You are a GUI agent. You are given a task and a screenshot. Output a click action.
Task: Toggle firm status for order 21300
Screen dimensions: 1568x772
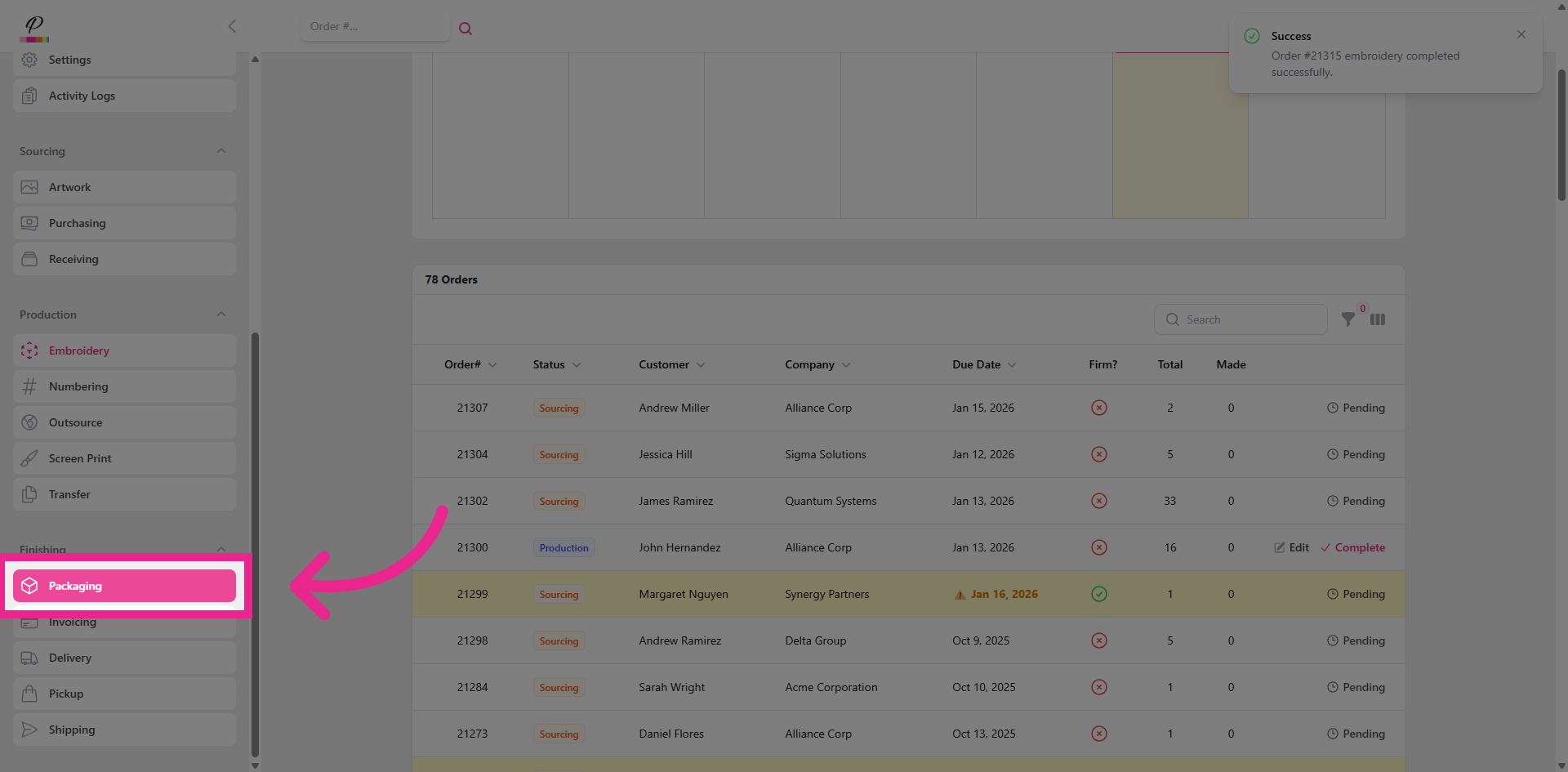(1099, 547)
